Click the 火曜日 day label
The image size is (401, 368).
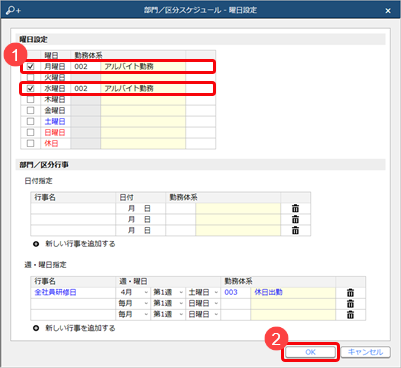[55, 77]
